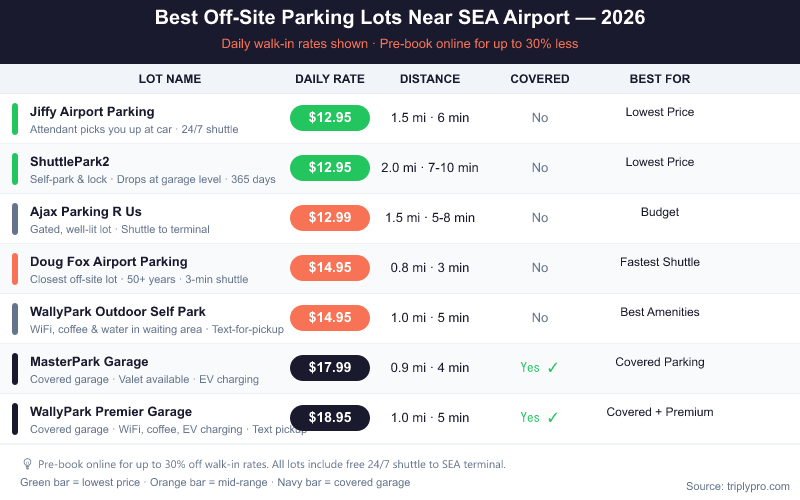Click the lightbulb tip icon in footer
This screenshot has width=800, height=500.
27,464
